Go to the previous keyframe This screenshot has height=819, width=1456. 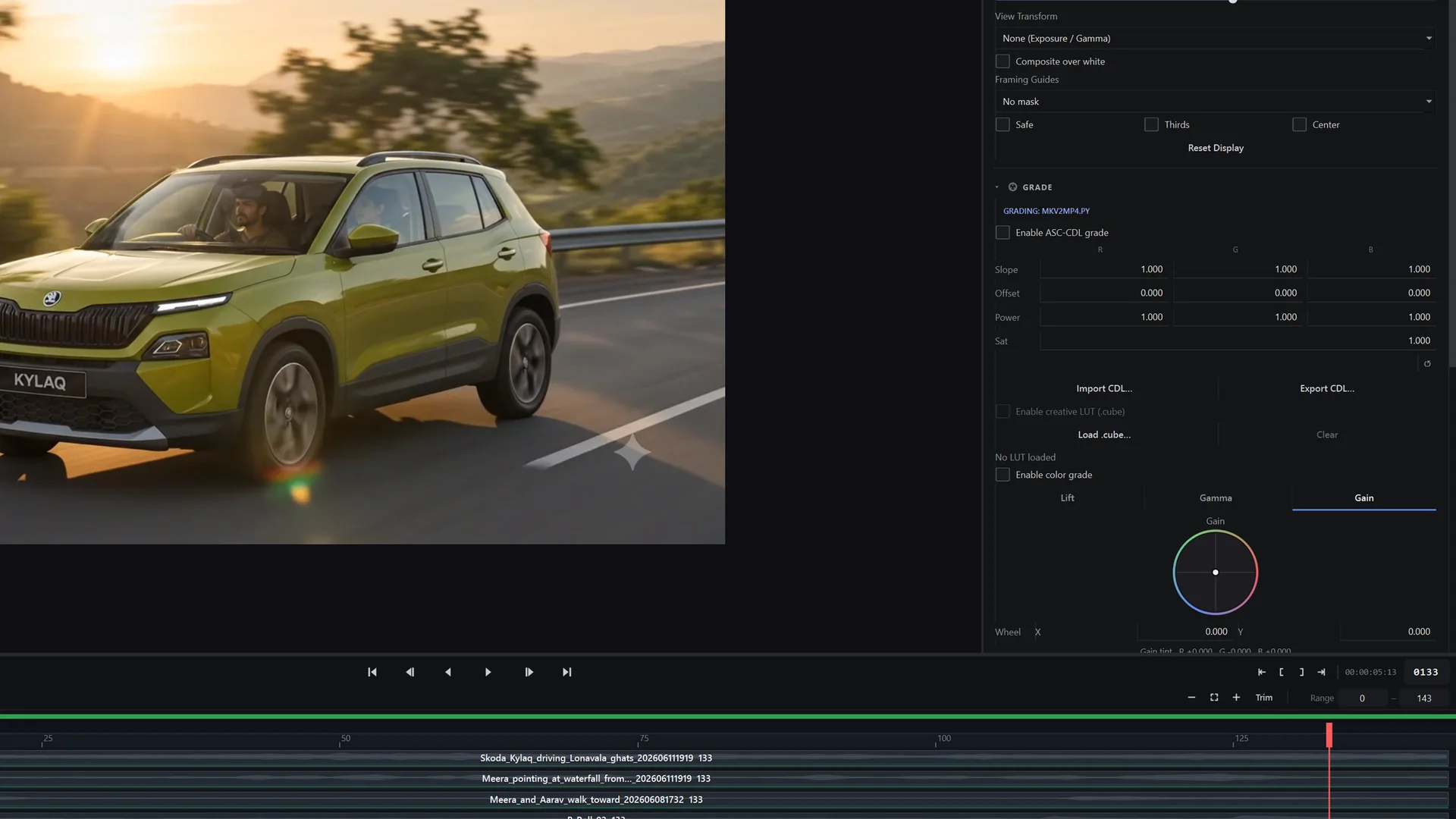click(x=410, y=672)
